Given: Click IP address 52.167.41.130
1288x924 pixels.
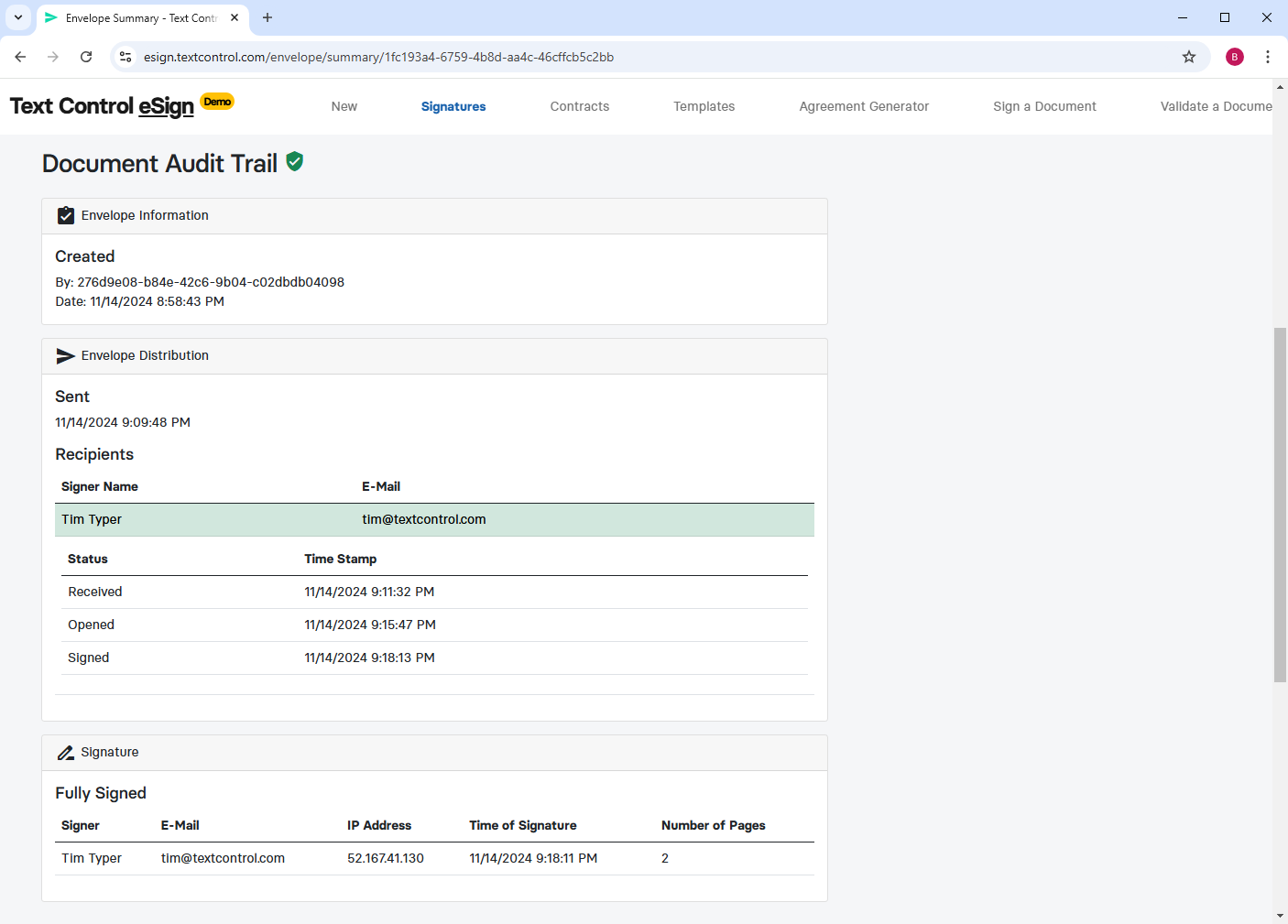Looking at the screenshot, I should coord(386,858).
